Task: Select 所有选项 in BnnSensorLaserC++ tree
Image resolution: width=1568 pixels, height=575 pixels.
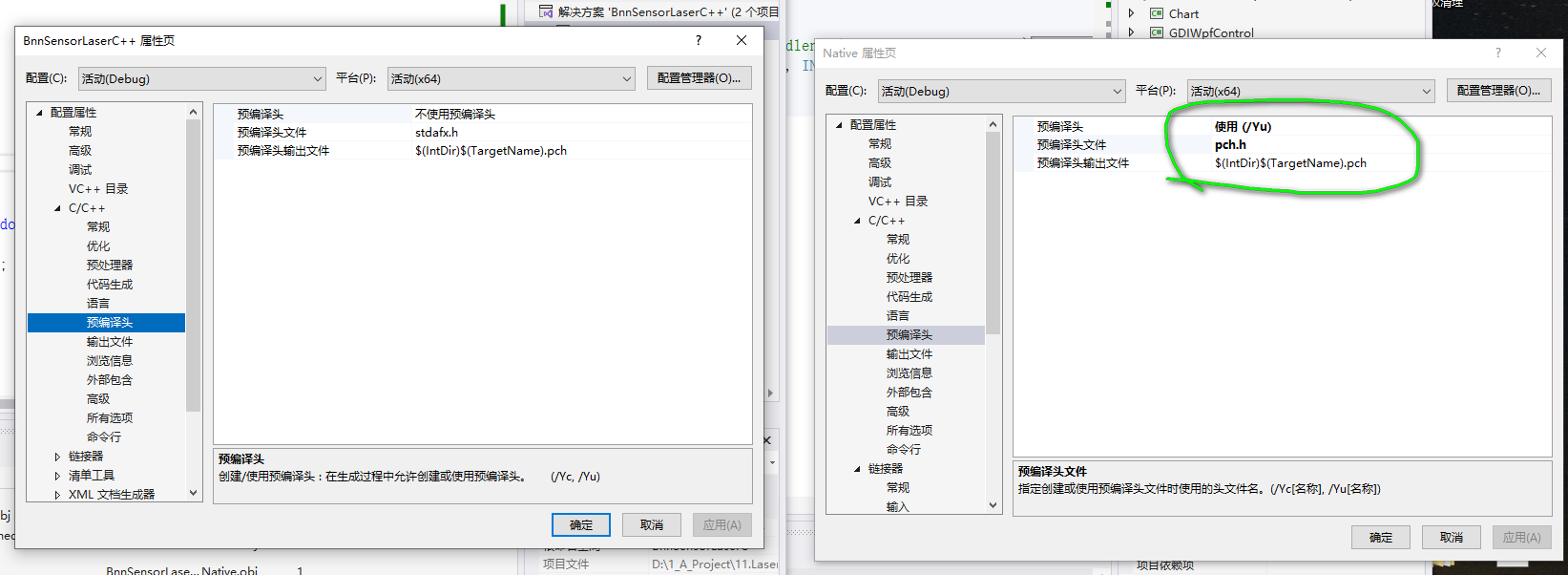Action: (x=110, y=418)
